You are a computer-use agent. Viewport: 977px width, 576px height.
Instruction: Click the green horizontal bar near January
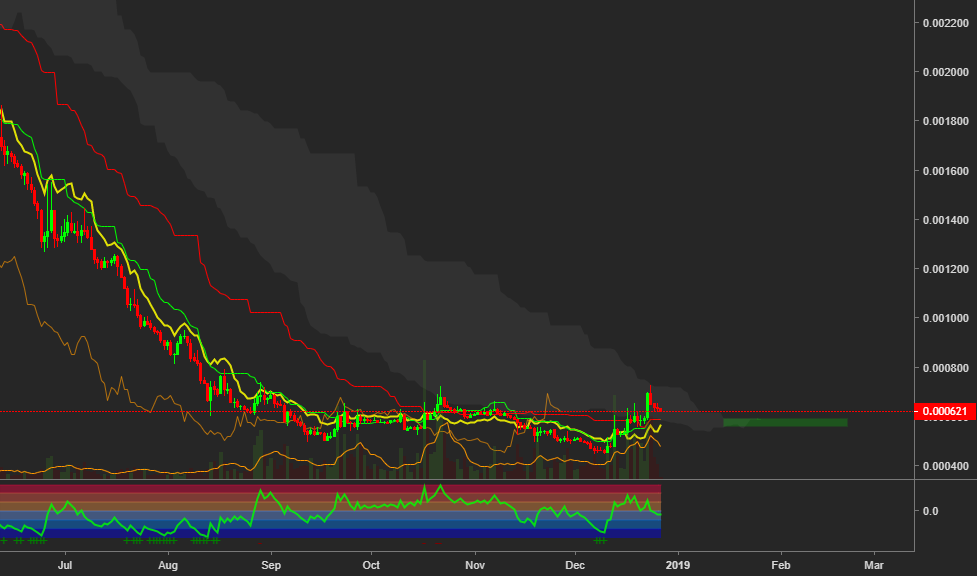(785, 422)
